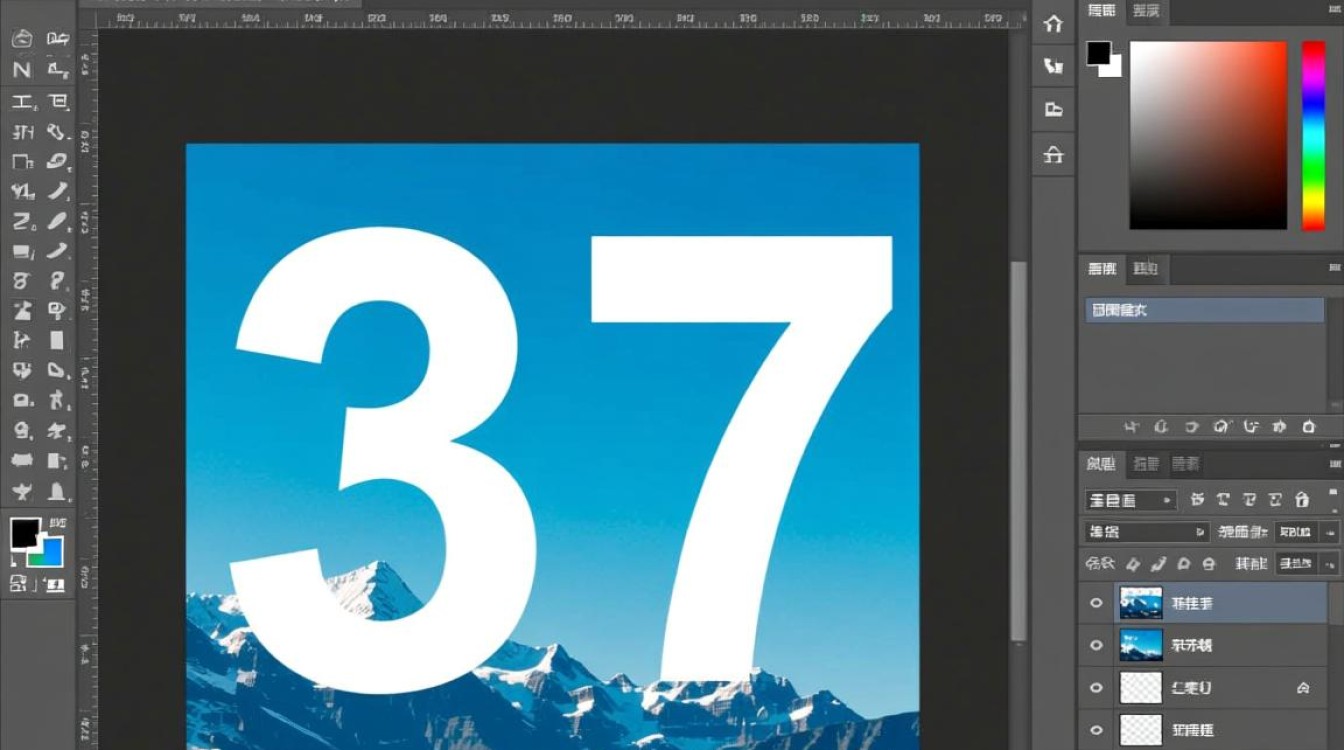
Task: Click the first icon in middle panel footer row
Action: point(1131,427)
